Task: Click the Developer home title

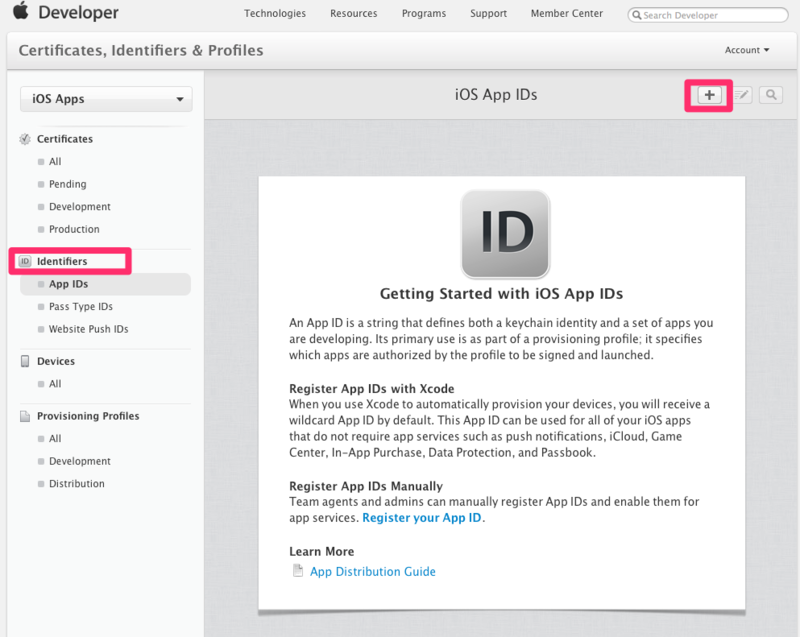Action: [x=79, y=12]
